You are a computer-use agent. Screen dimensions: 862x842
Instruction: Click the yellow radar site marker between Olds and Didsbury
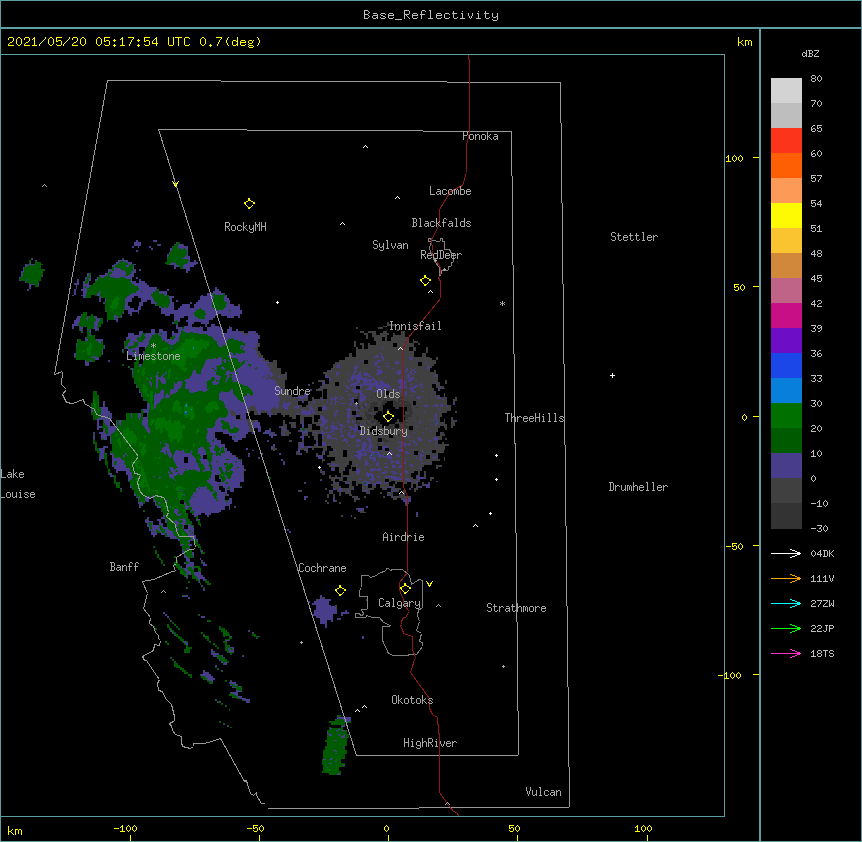coord(388,416)
